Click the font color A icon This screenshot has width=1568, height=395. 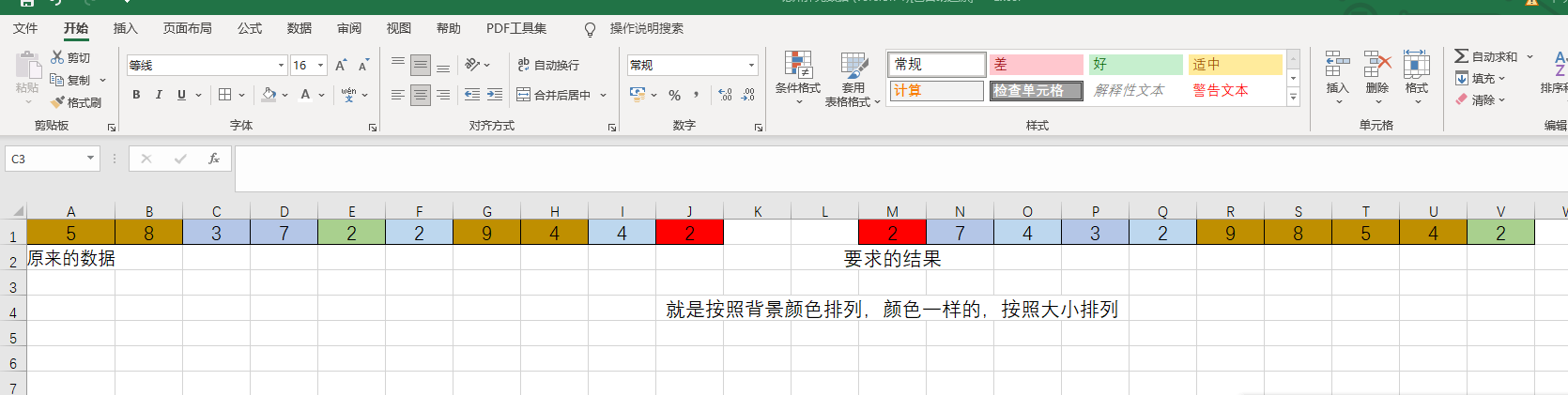[305, 95]
